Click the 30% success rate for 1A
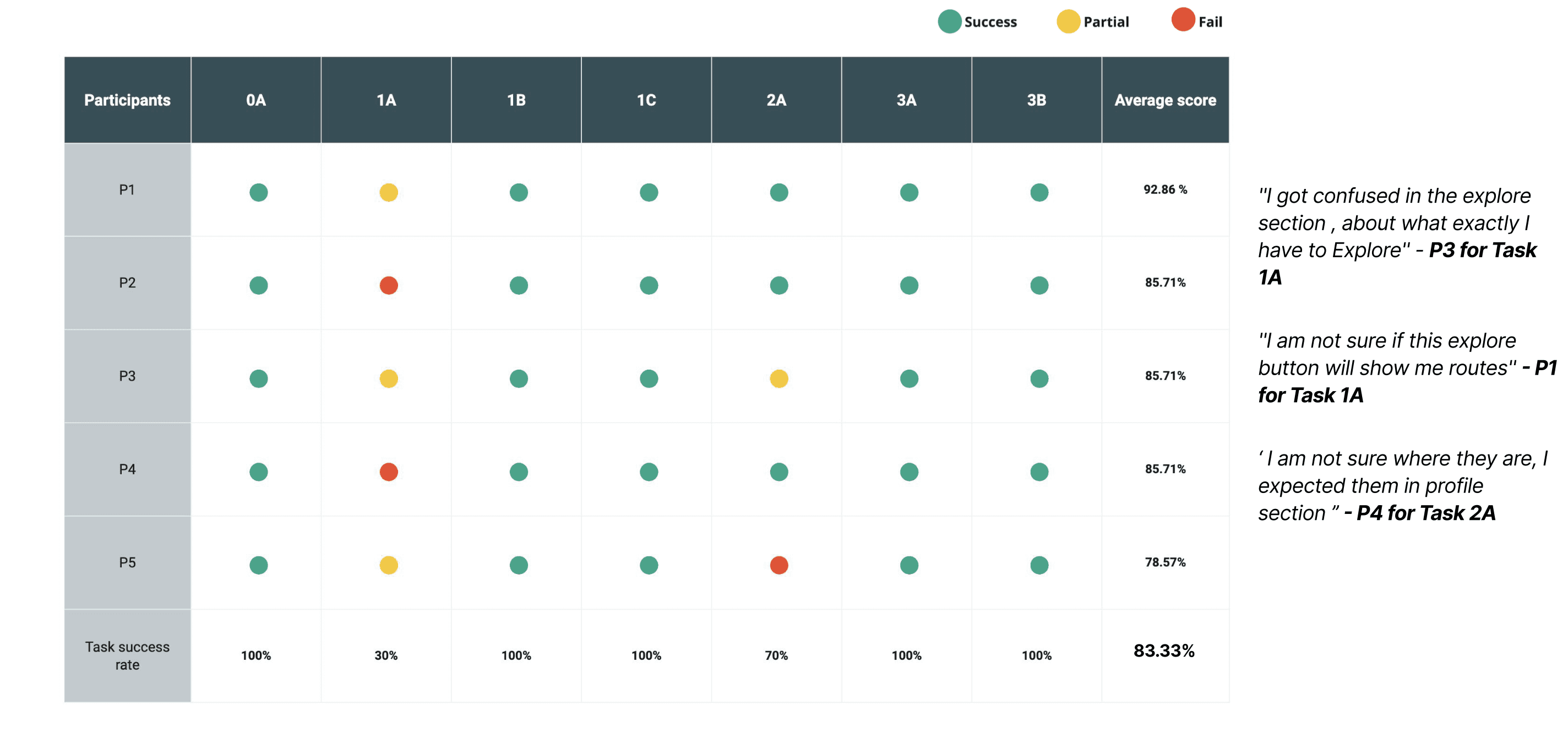The height and width of the screenshot is (737, 1568). (x=386, y=655)
